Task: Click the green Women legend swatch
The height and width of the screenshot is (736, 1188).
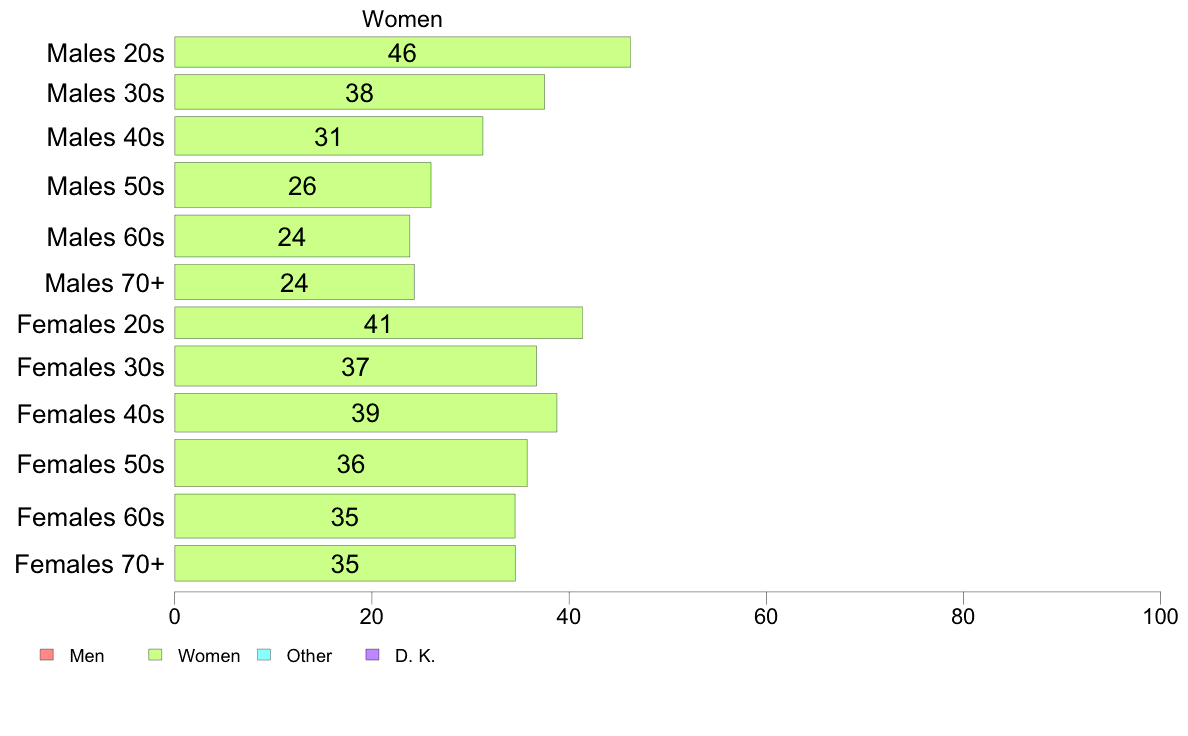Action: tap(155, 655)
